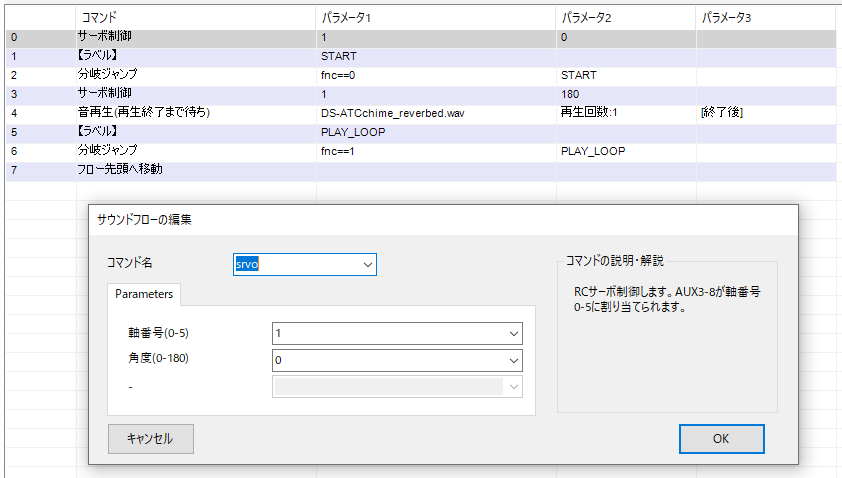The width and height of the screenshot is (842, 478).
Task: Expand the 軸番号(0-5) dropdown
Action: point(514,334)
